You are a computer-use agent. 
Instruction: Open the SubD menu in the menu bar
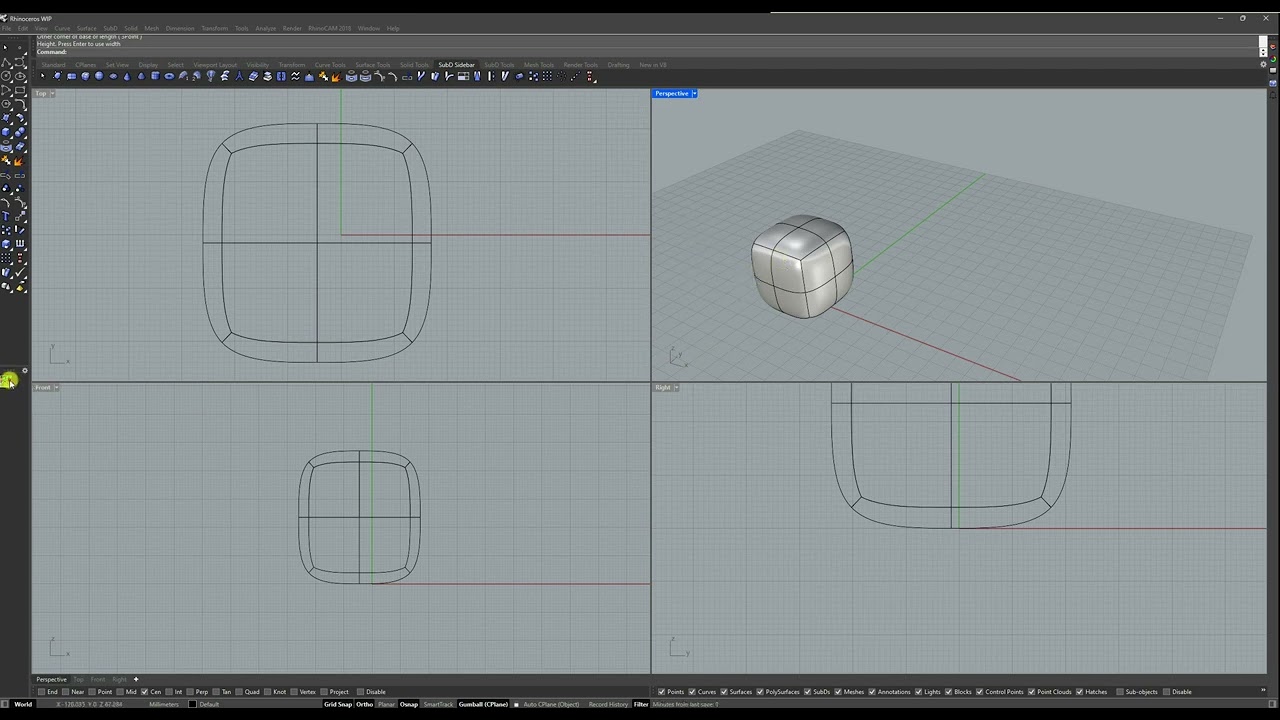point(110,28)
